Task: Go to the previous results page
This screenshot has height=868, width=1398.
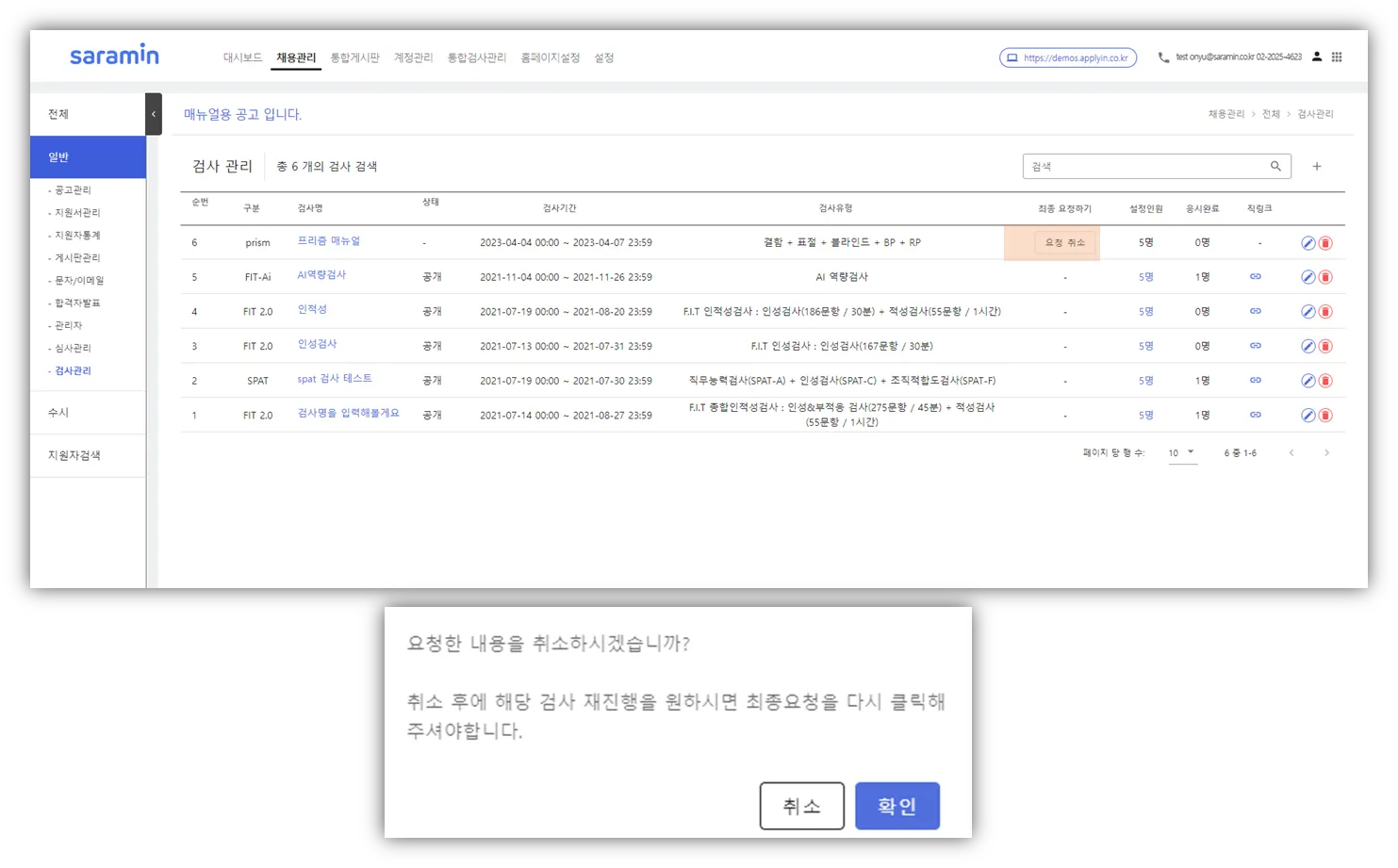Action: 1291,453
